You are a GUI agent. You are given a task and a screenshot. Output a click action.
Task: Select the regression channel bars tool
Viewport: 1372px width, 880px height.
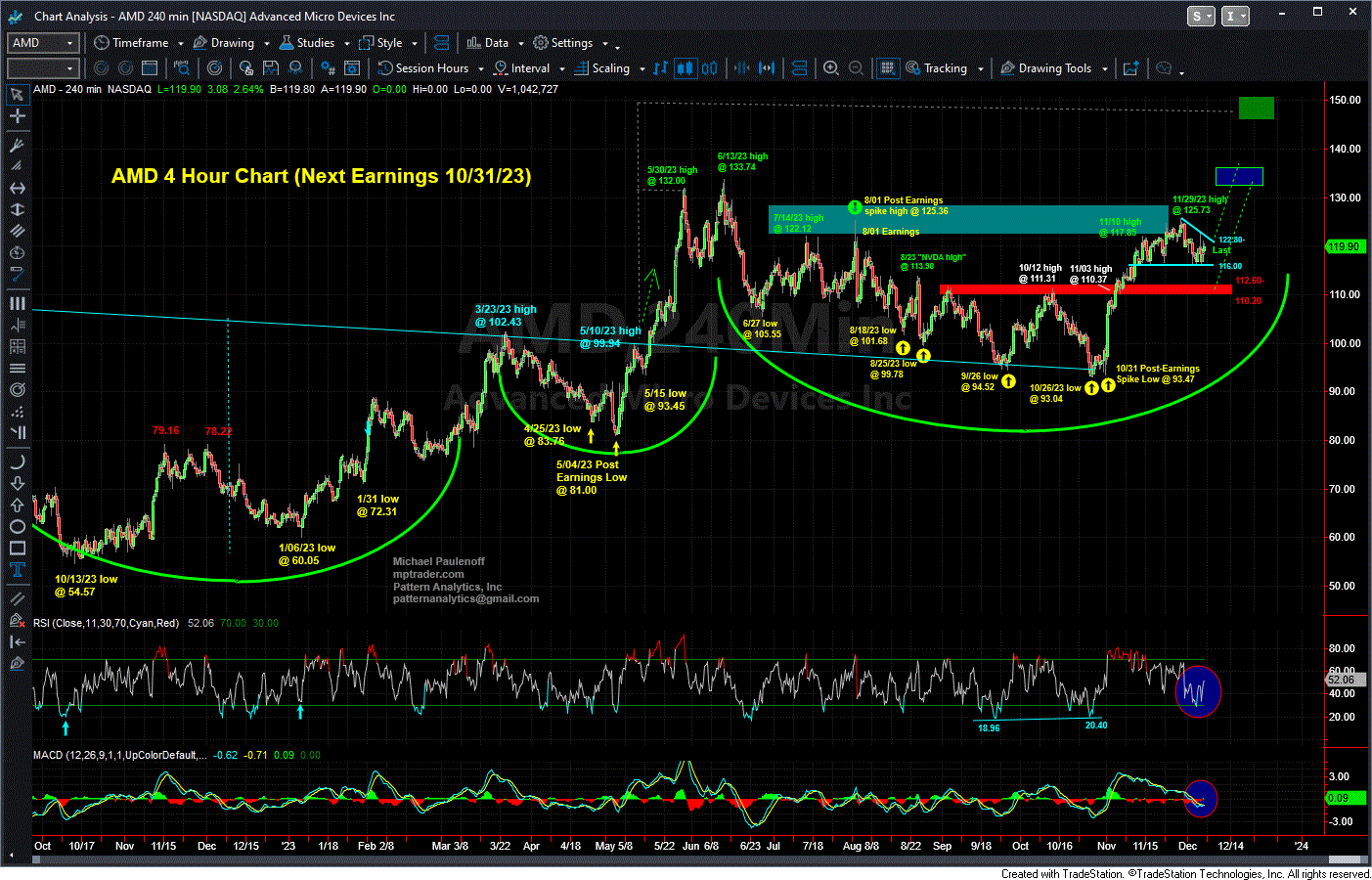pyautogui.click(x=17, y=303)
